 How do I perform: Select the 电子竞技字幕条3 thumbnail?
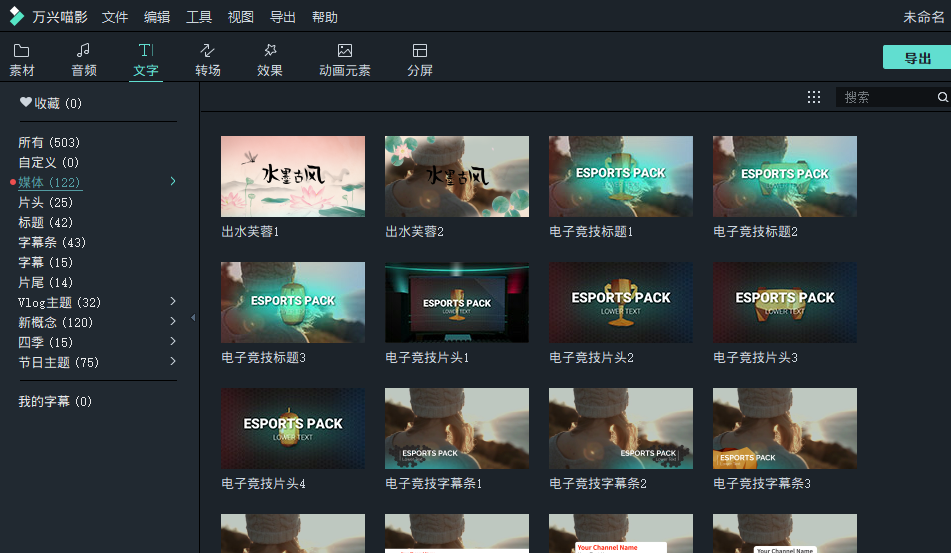[785, 429]
